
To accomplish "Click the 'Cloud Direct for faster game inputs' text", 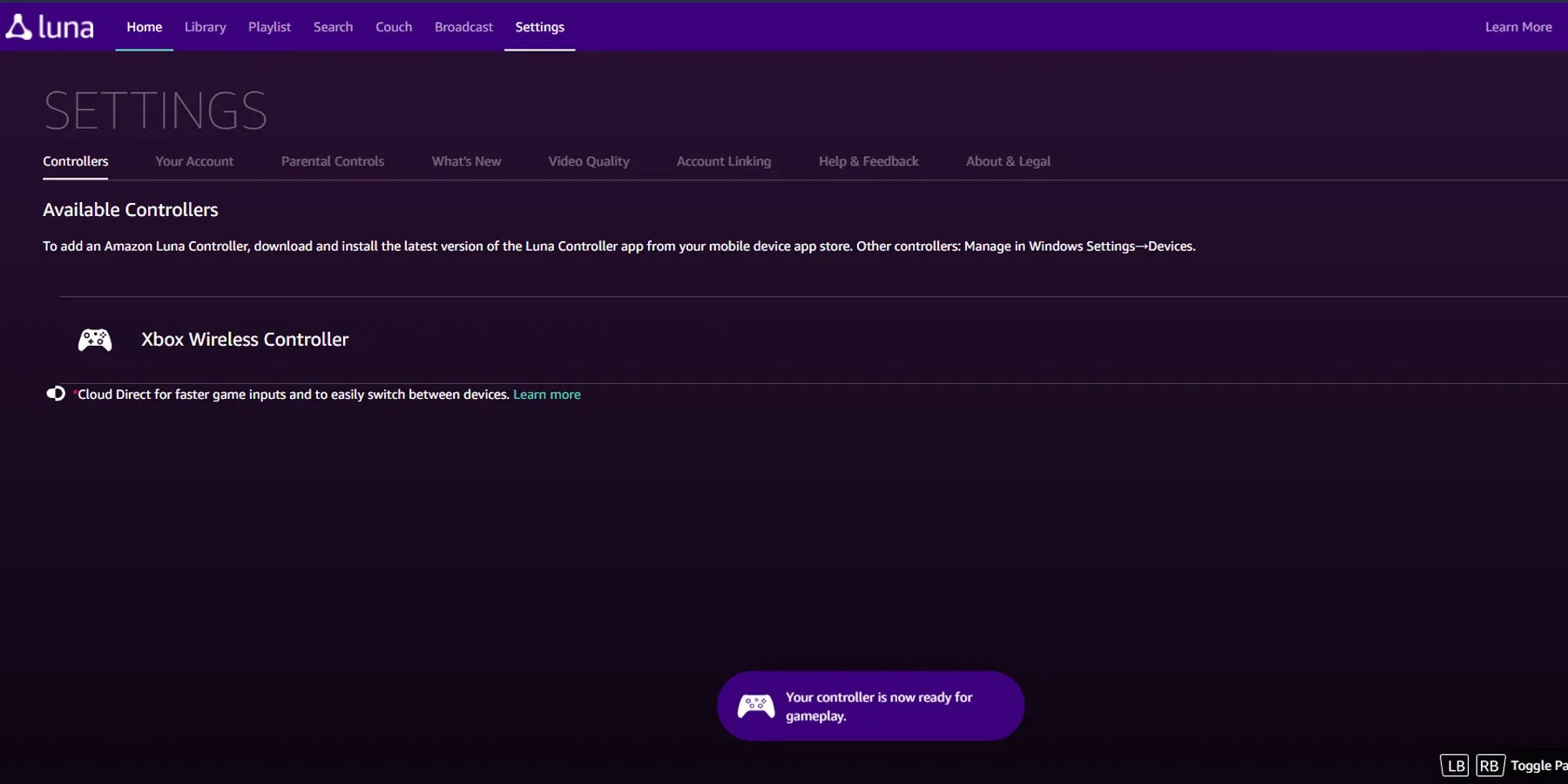I will (x=294, y=395).
